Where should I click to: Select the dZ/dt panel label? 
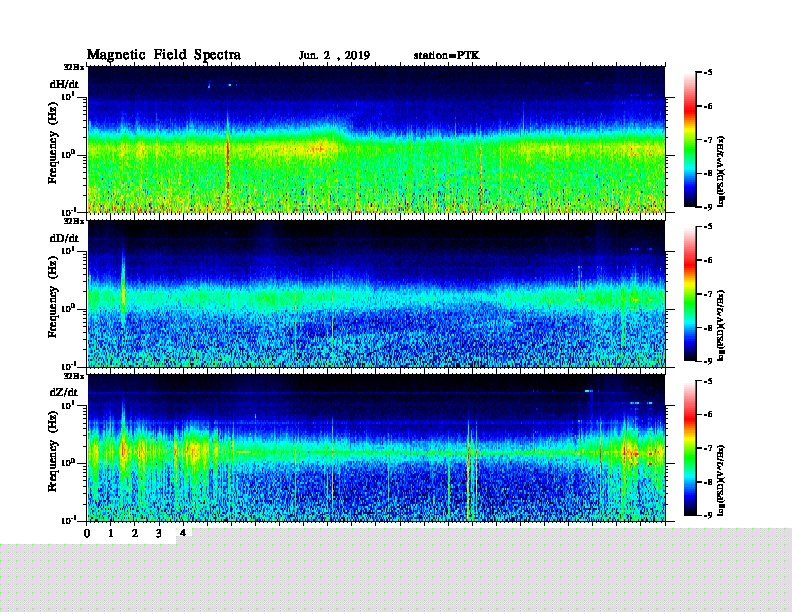click(x=64, y=392)
